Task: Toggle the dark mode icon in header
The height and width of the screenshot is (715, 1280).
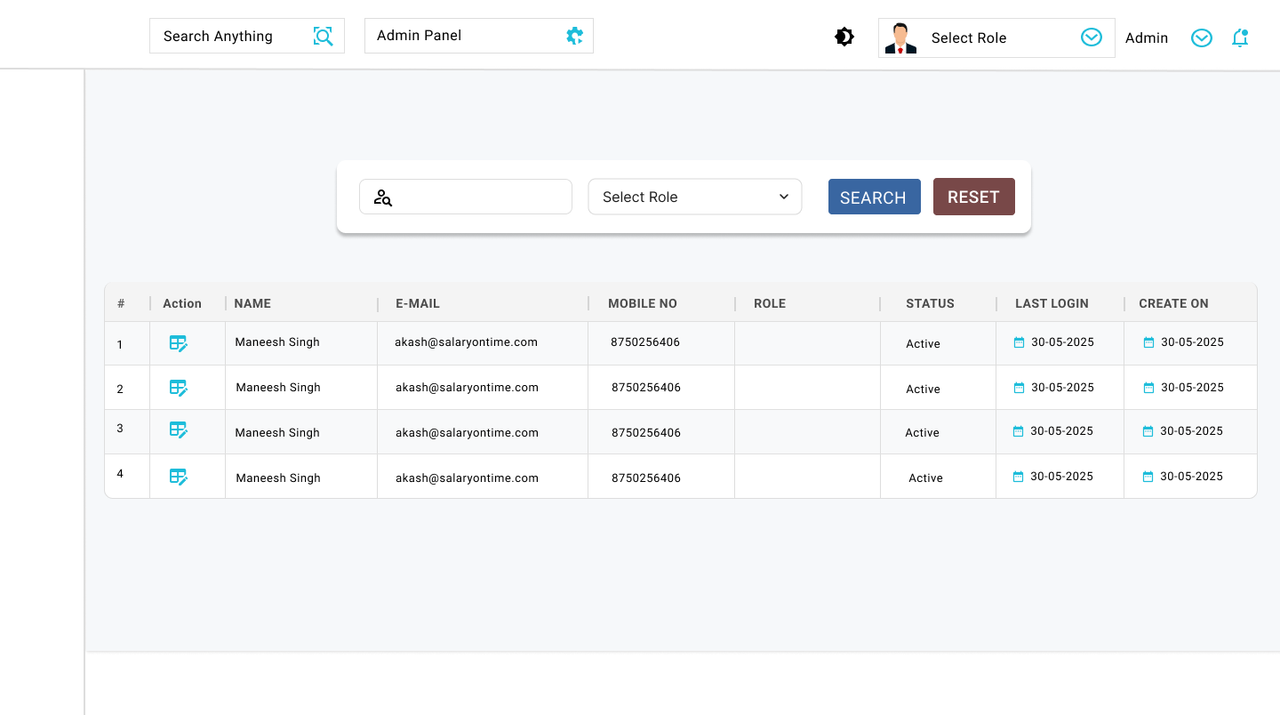Action: [844, 36]
